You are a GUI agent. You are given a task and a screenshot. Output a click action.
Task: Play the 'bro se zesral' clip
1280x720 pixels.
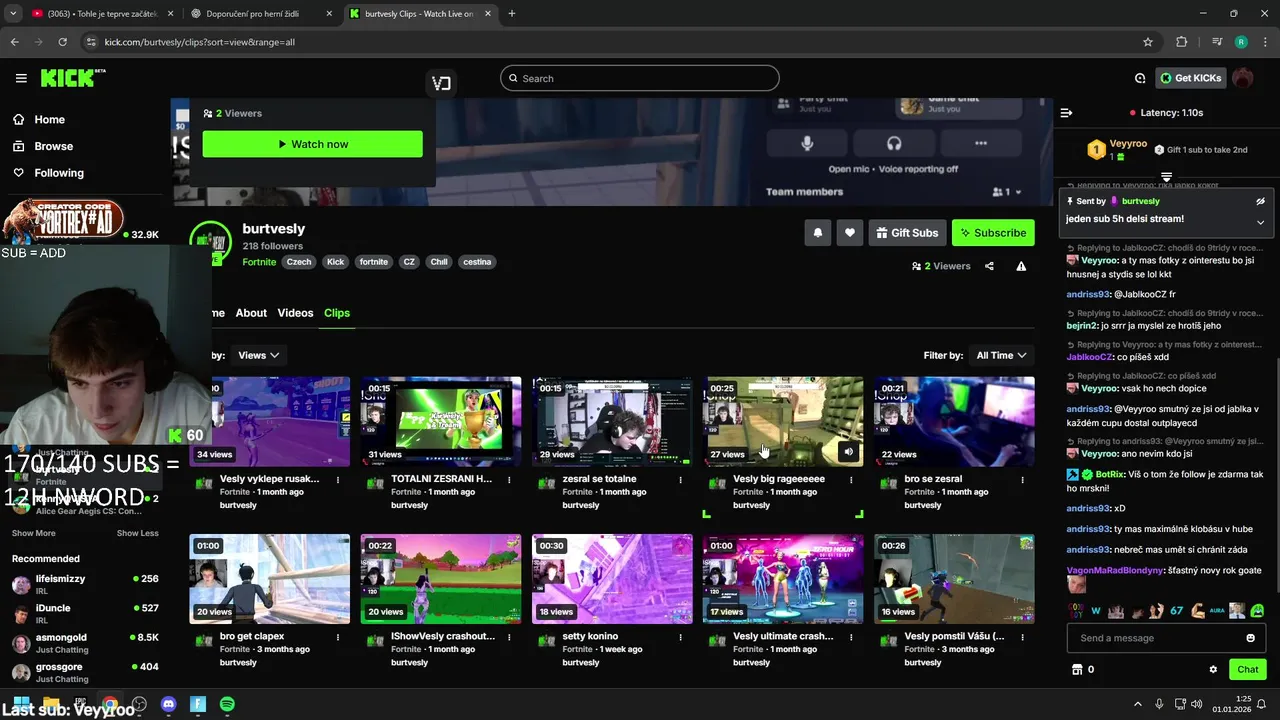tap(954, 421)
